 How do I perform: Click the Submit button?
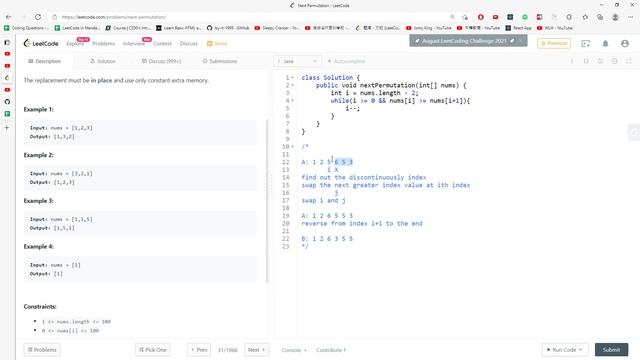tap(611, 350)
